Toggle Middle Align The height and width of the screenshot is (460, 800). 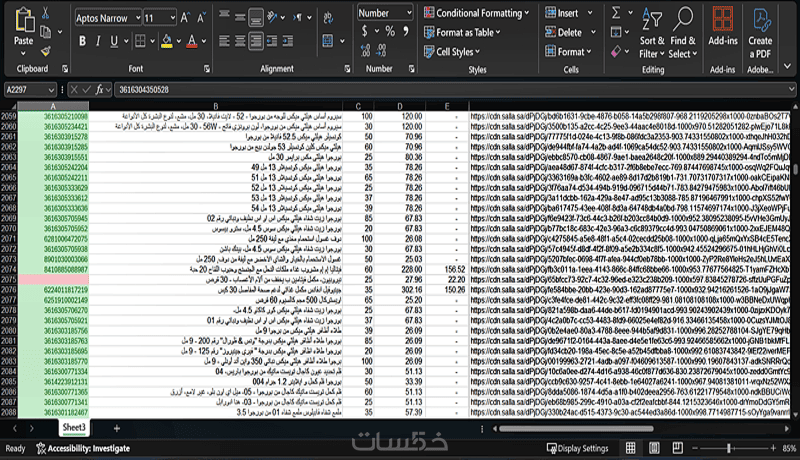[x=240, y=17]
